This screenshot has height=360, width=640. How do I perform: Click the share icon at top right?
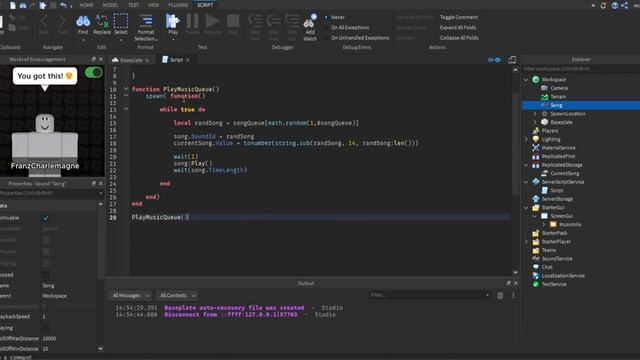coord(625,5)
